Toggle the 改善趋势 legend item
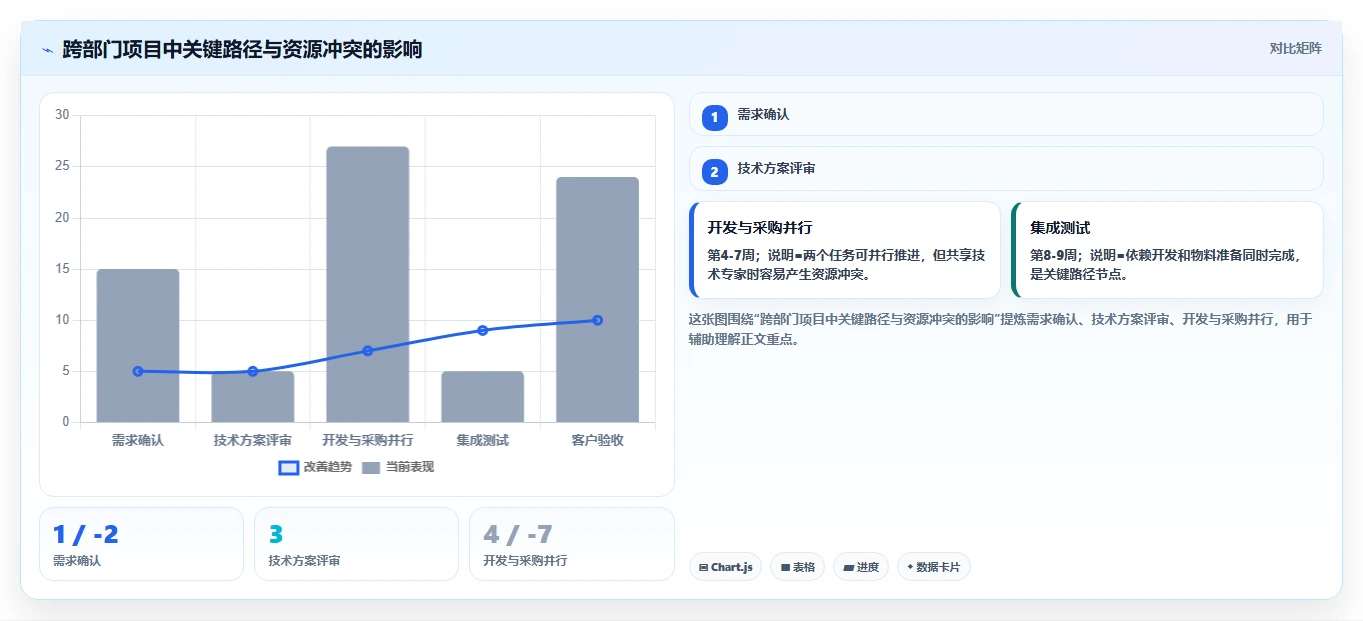Viewport: 1363px width, 621px height. coord(315,467)
